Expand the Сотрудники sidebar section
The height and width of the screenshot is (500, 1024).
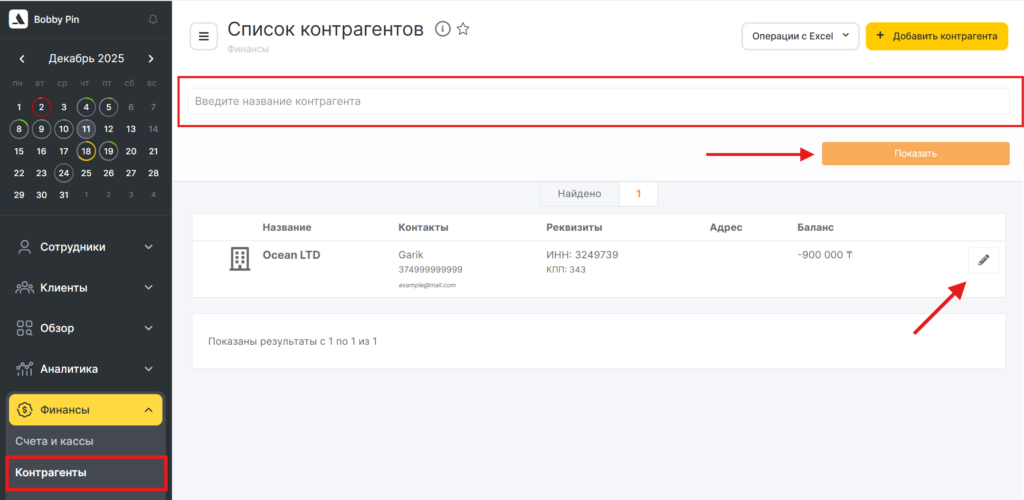pos(85,247)
